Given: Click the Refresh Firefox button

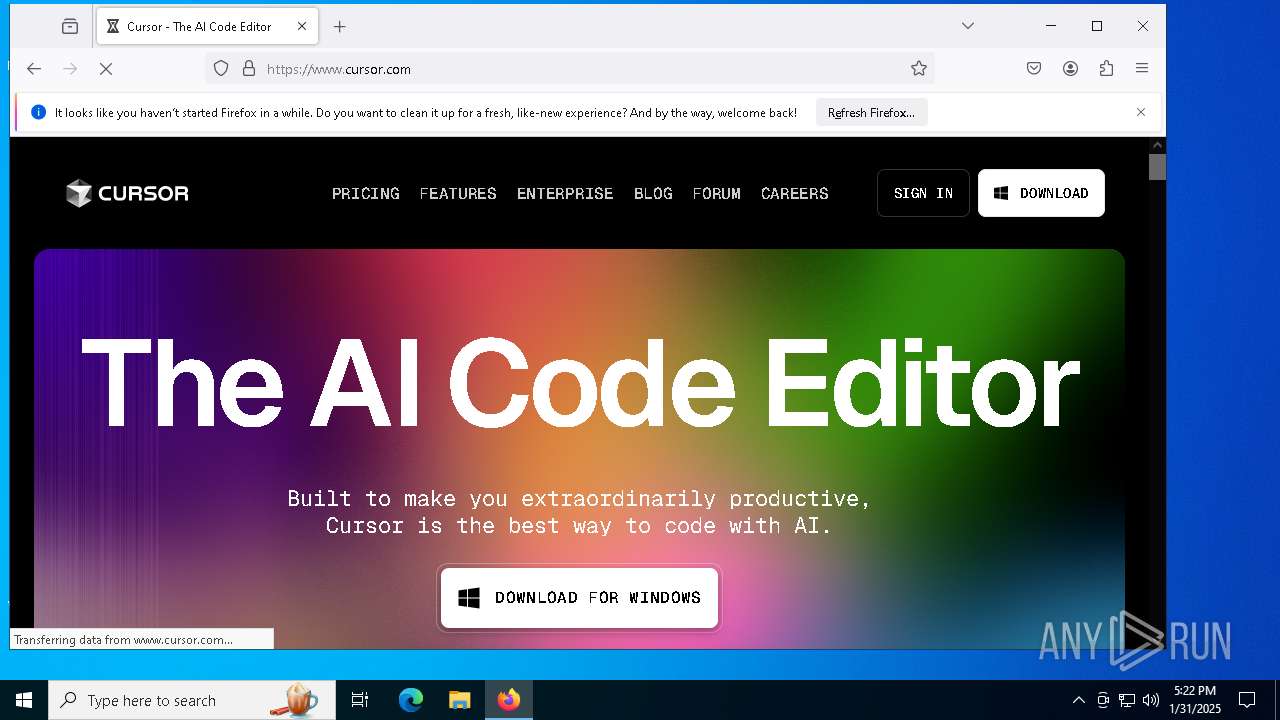Looking at the screenshot, I should pyautogui.click(x=871, y=113).
